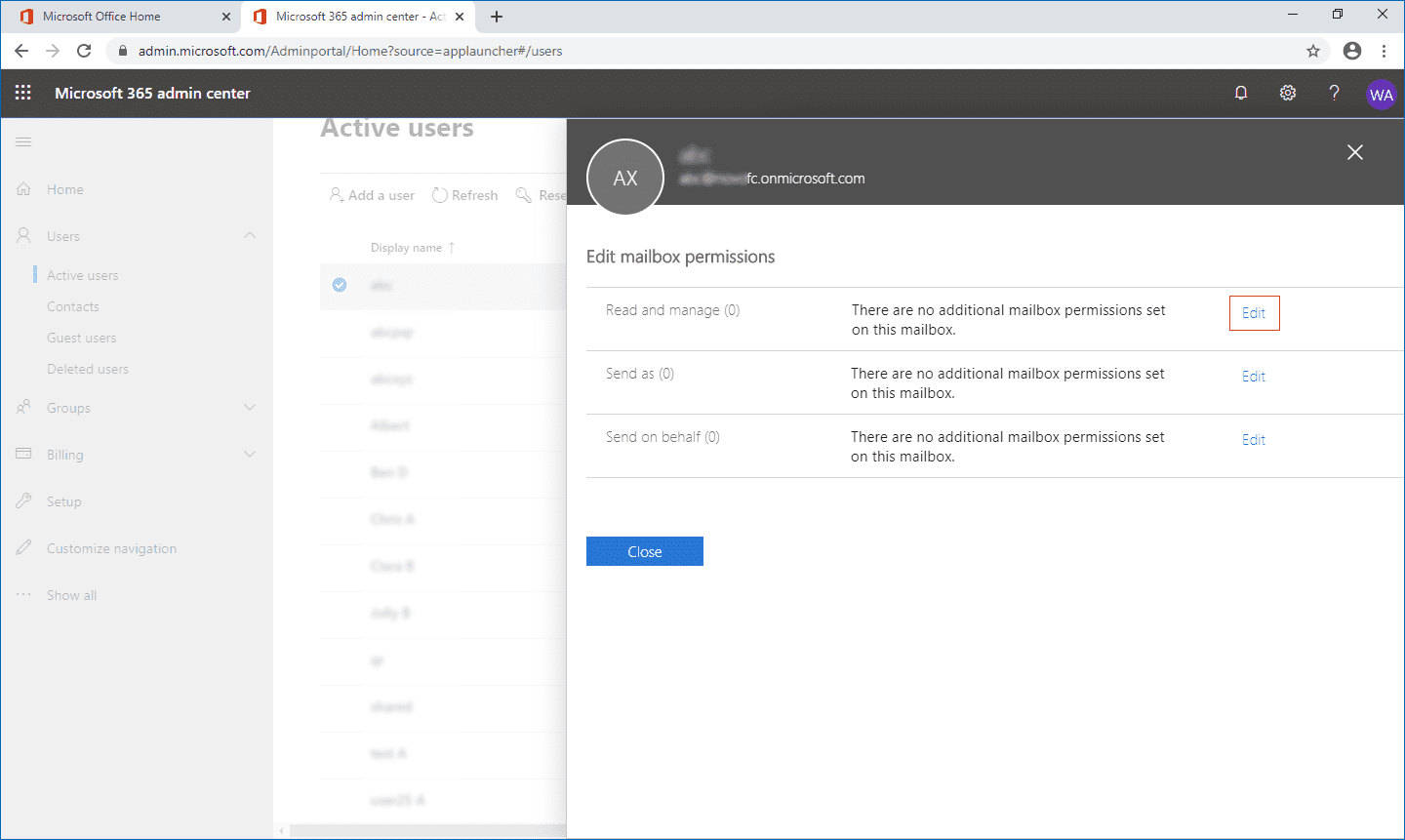Open notifications bell in header
This screenshot has height=840, width=1405.
pos(1241,93)
